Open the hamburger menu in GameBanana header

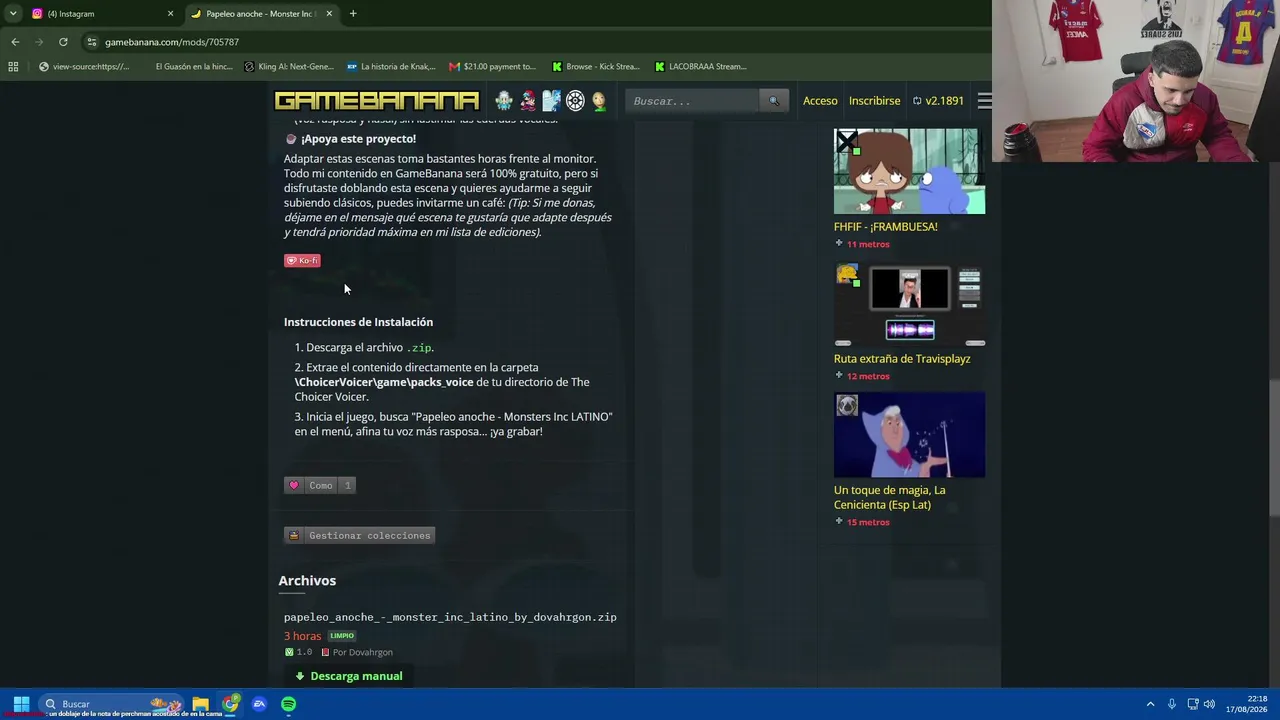point(984,101)
